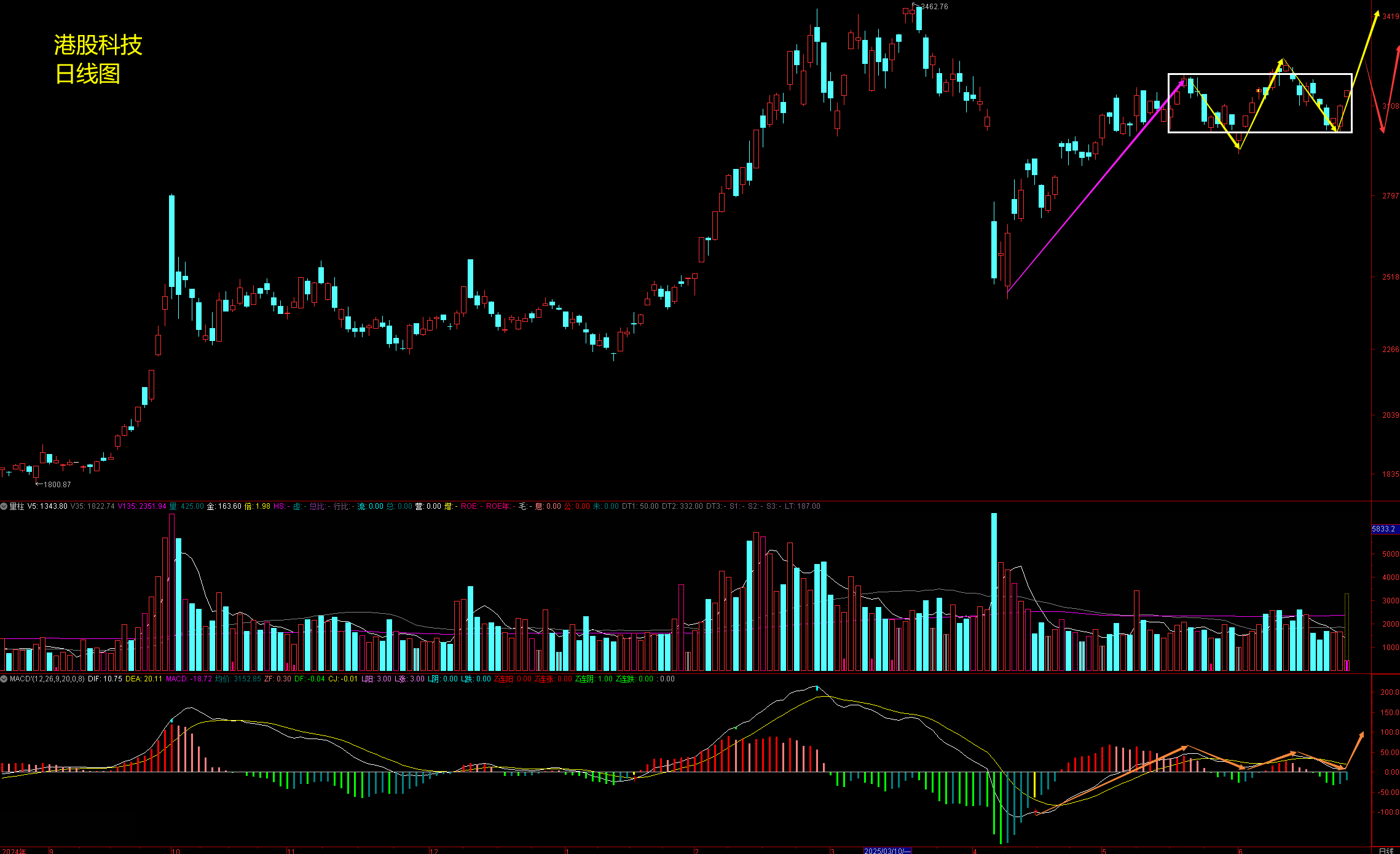Click the 2024年 year label on the time axis
The width and height of the screenshot is (1400, 854).
(x=14, y=851)
